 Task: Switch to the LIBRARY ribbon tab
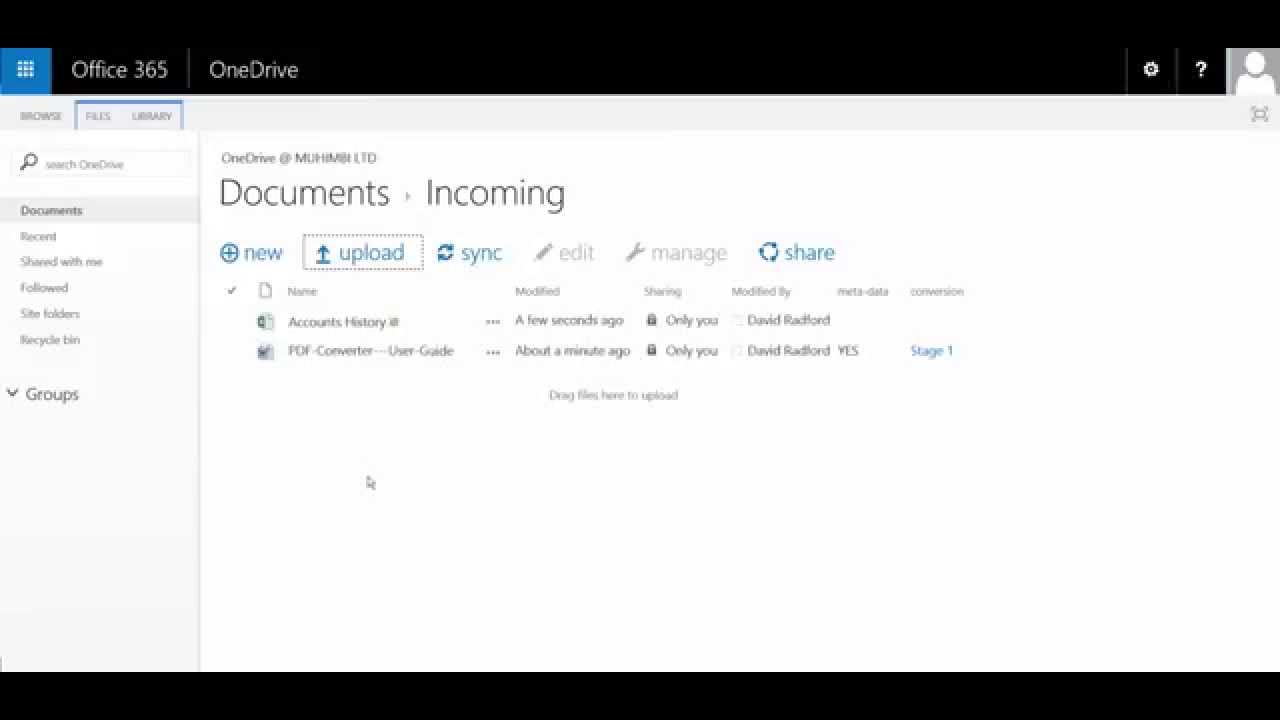pos(152,116)
